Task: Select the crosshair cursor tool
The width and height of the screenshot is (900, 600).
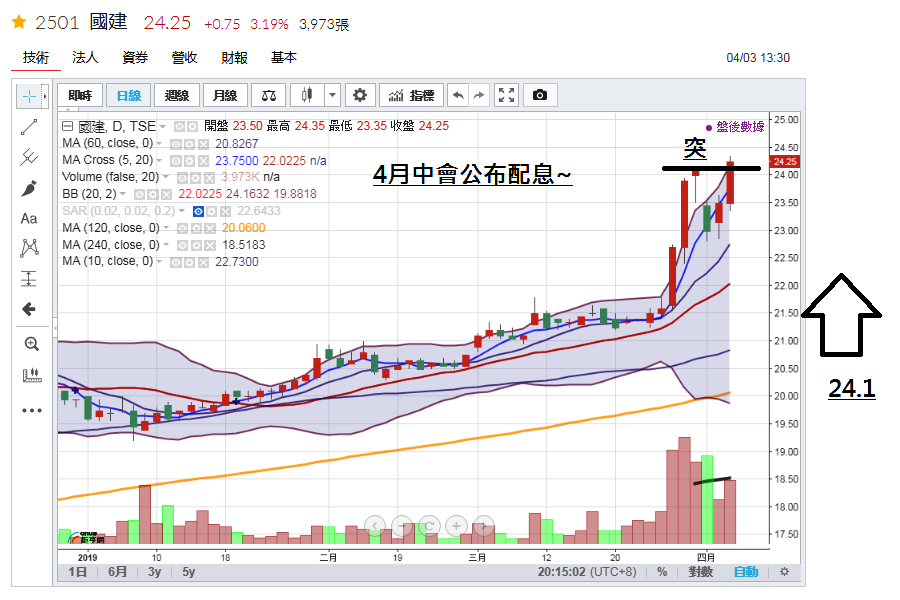Action: coord(29,96)
